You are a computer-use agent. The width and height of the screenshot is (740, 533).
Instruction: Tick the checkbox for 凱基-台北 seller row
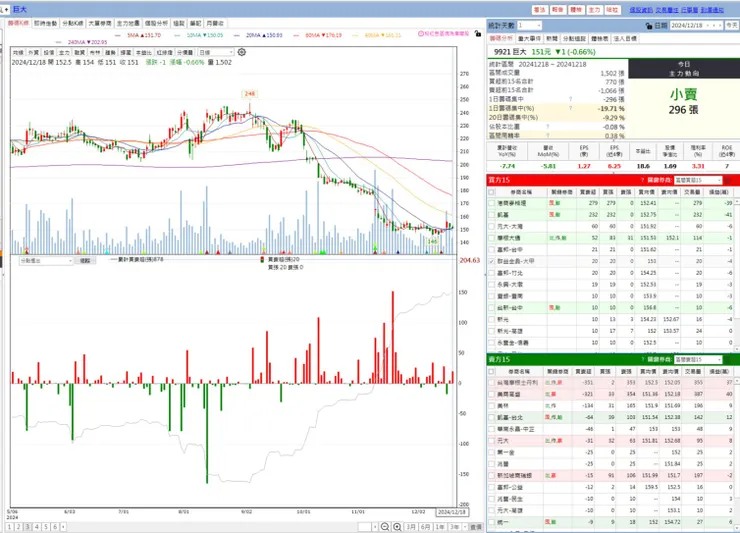tap(492, 417)
